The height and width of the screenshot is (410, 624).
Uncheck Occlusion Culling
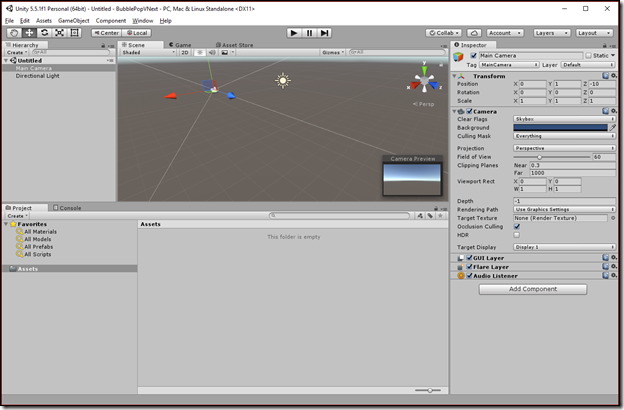pyautogui.click(x=517, y=226)
